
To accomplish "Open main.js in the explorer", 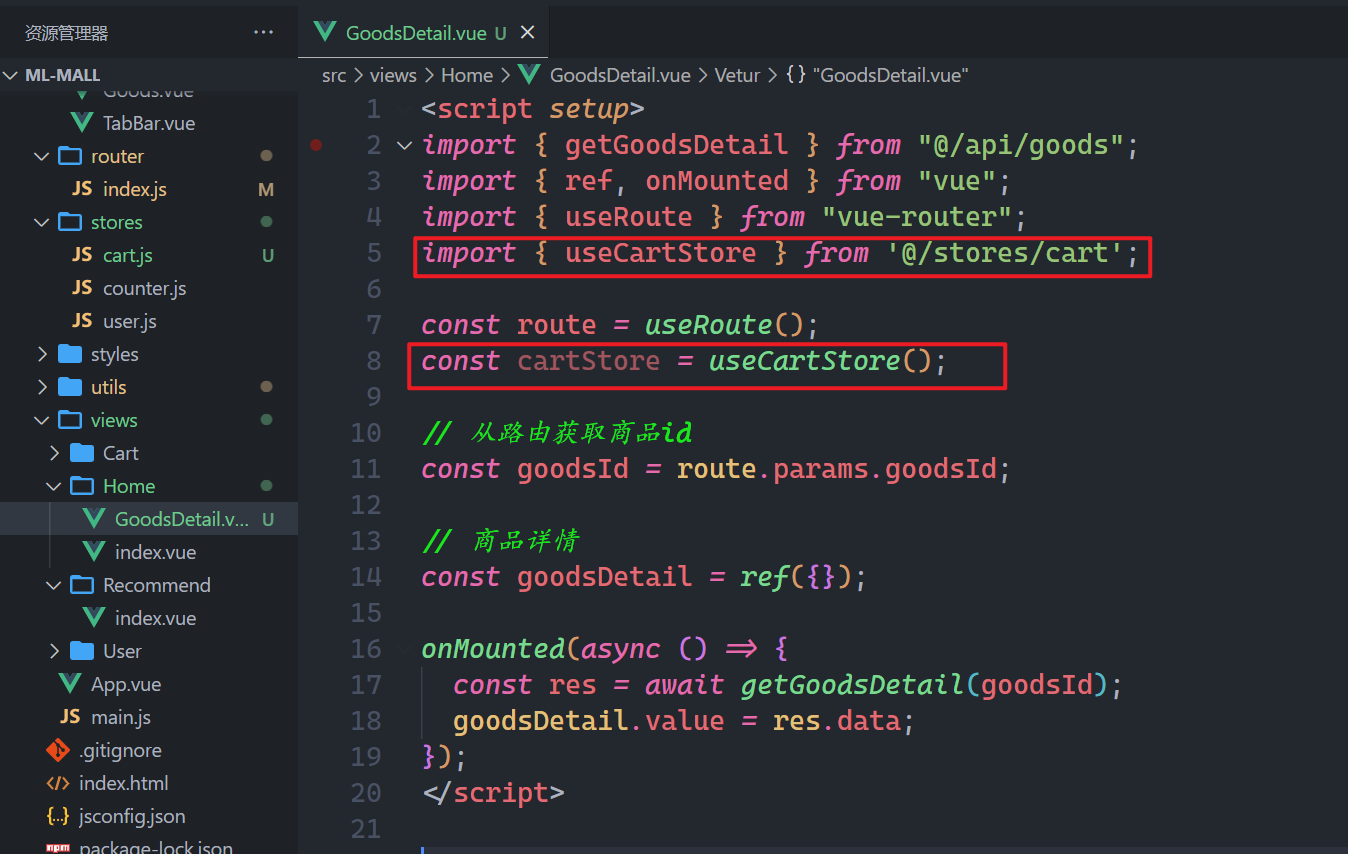I will pyautogui.click(x=121, y=717).
